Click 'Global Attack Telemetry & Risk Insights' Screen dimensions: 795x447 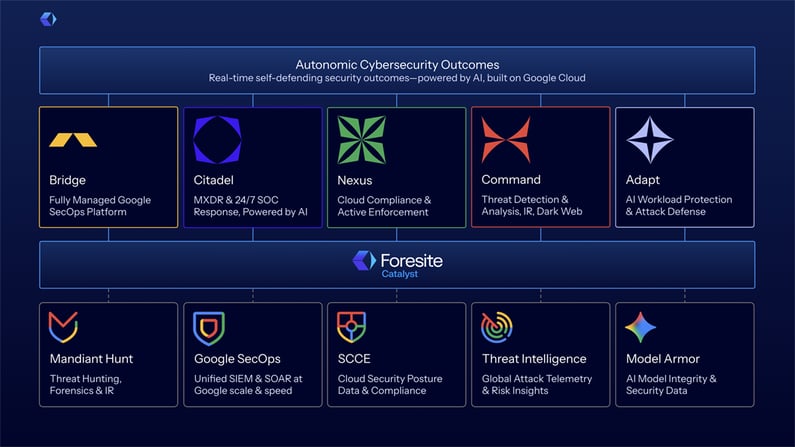537,385
